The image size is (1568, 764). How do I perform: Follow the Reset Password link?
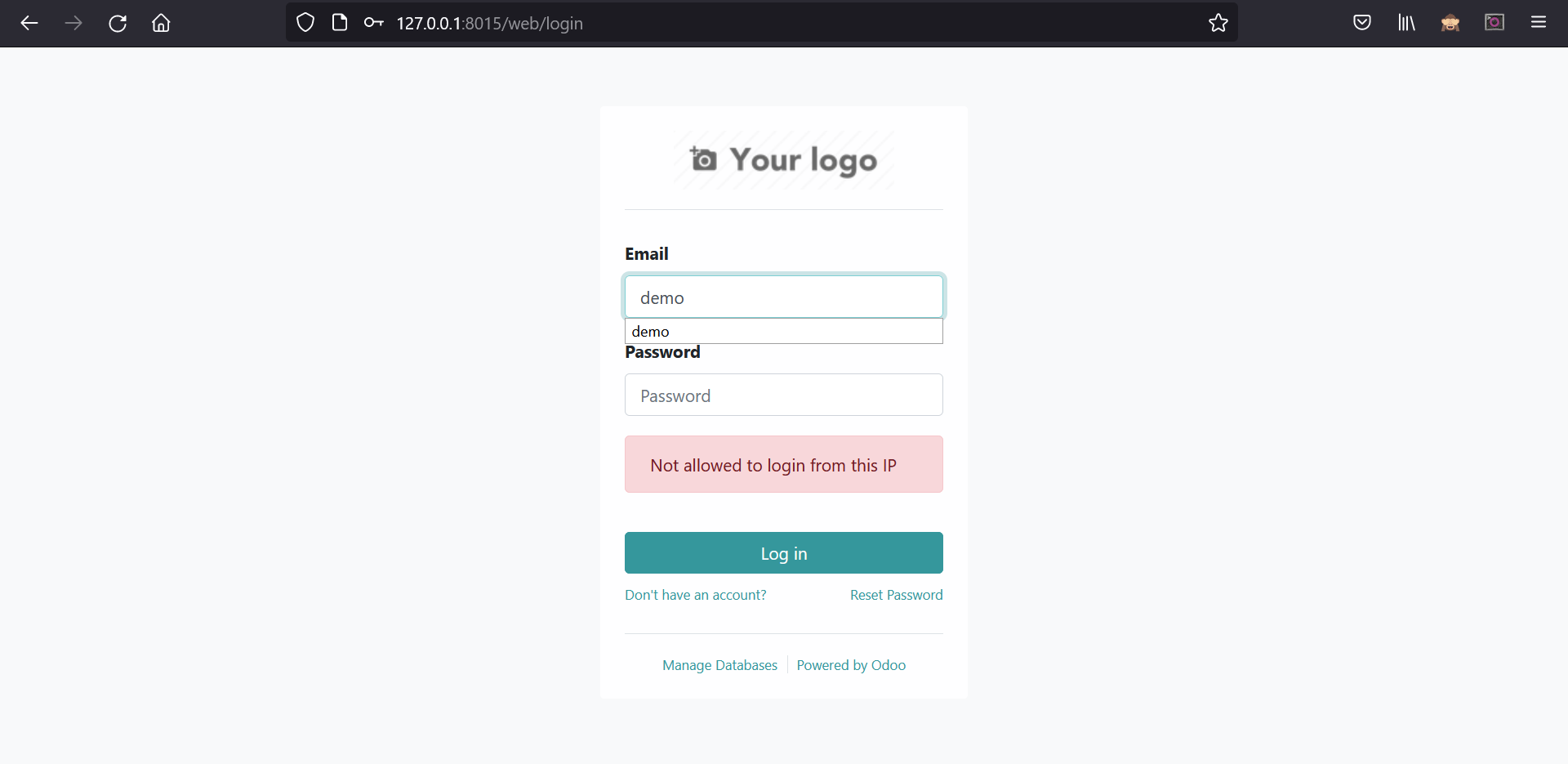[x=896, y=595]
